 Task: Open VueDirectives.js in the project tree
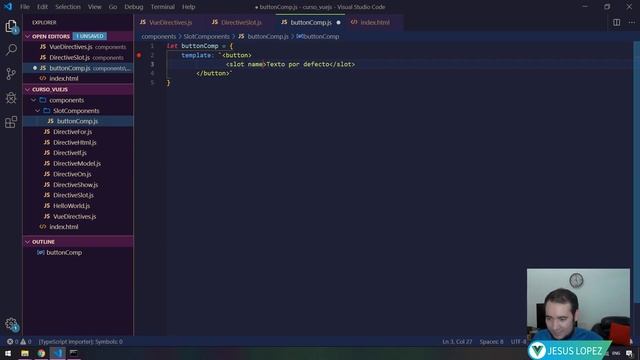[x=78, y=216]
